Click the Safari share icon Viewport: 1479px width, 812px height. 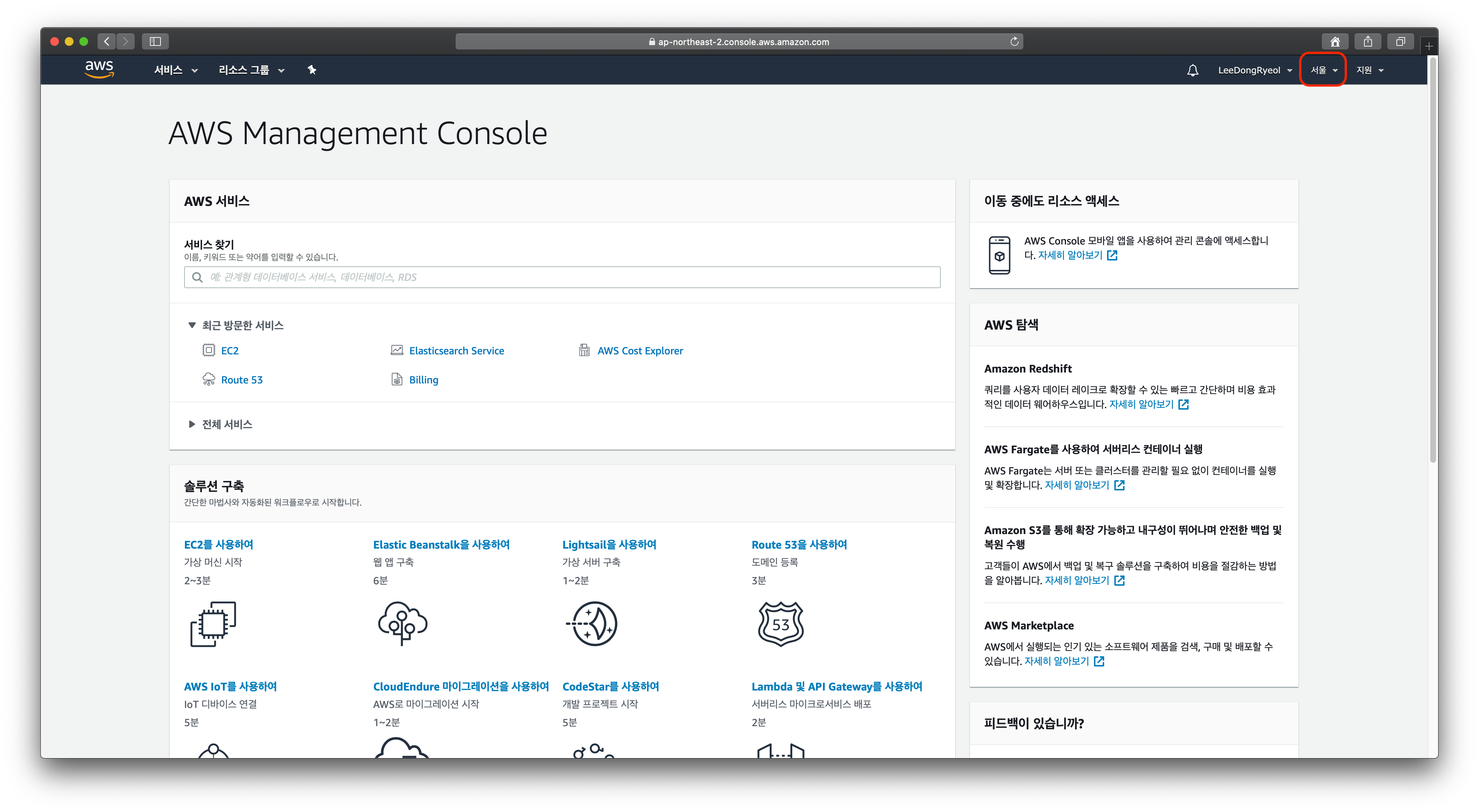point(1368,41)
